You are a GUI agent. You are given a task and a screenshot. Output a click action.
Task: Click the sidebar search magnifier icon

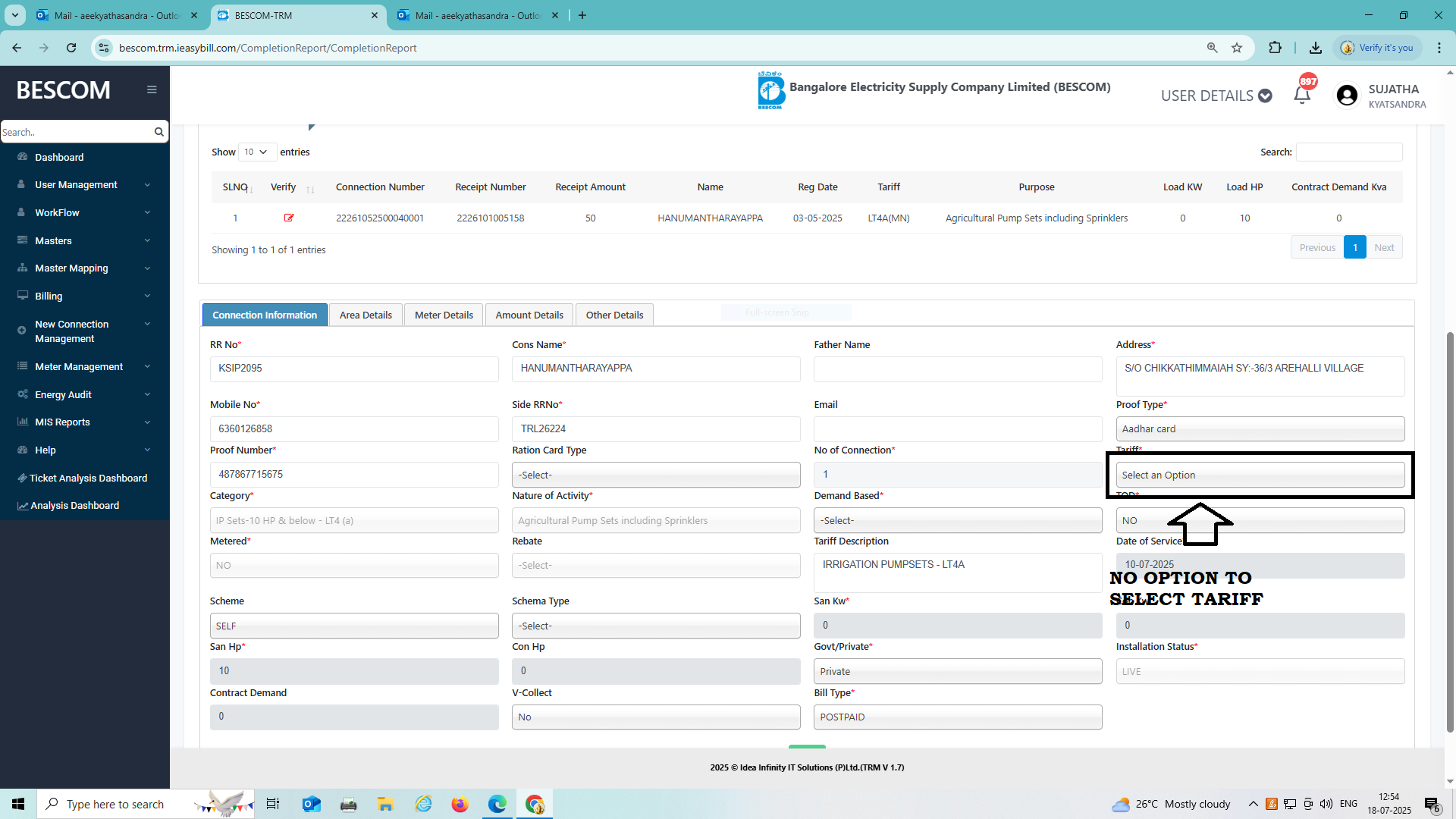point(158,132)
